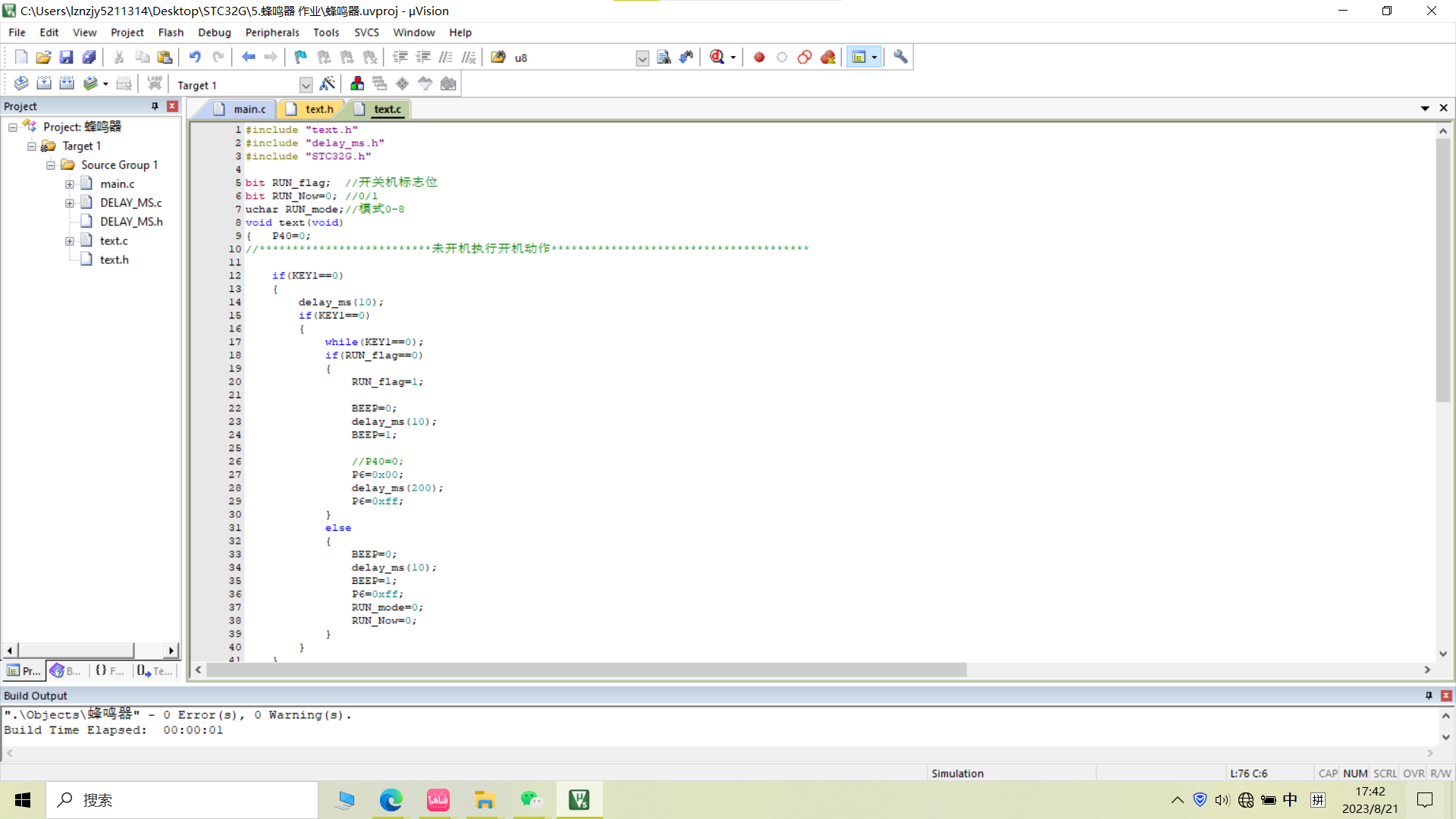Click the editor vertical scrollbar thumb
The image size is (1456, 819).
(1443, 270)
